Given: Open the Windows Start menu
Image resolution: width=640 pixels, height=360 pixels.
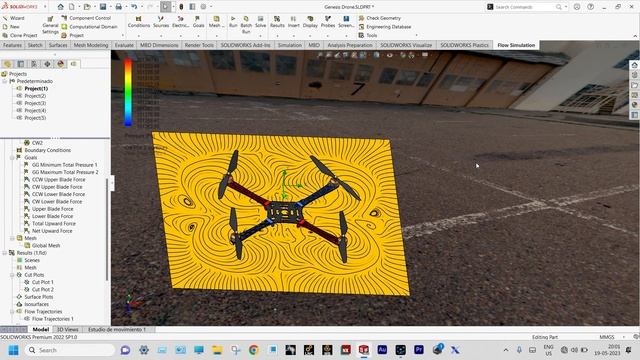Looking at the screenshot, I should [x=13, y=350].
